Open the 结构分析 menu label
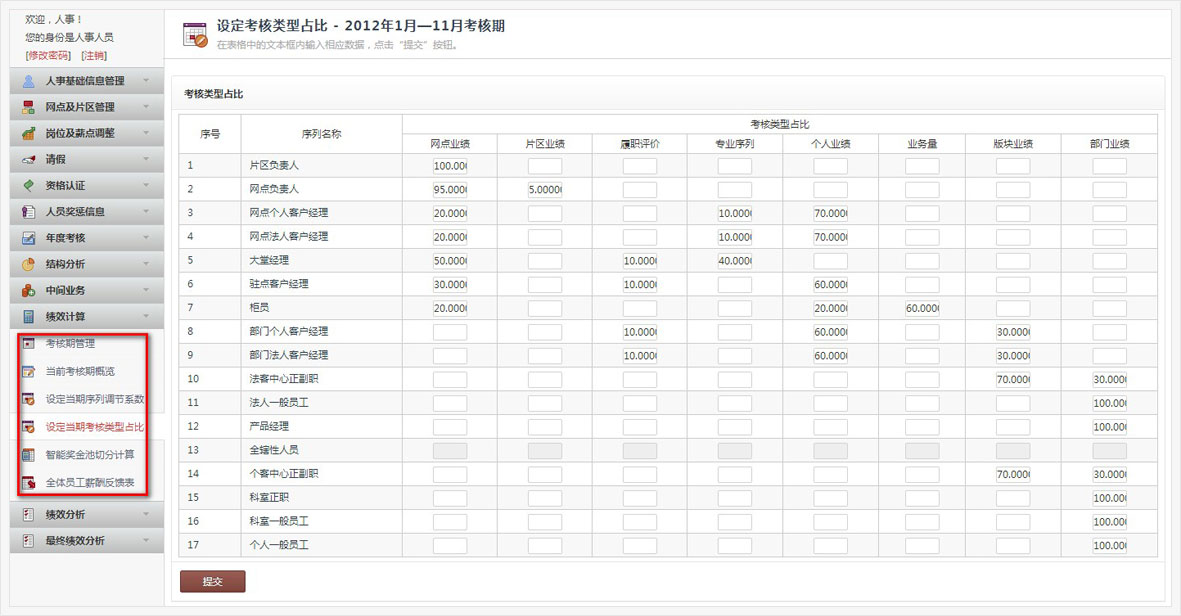Screen dimensions: 1181x616 point(65,264)
